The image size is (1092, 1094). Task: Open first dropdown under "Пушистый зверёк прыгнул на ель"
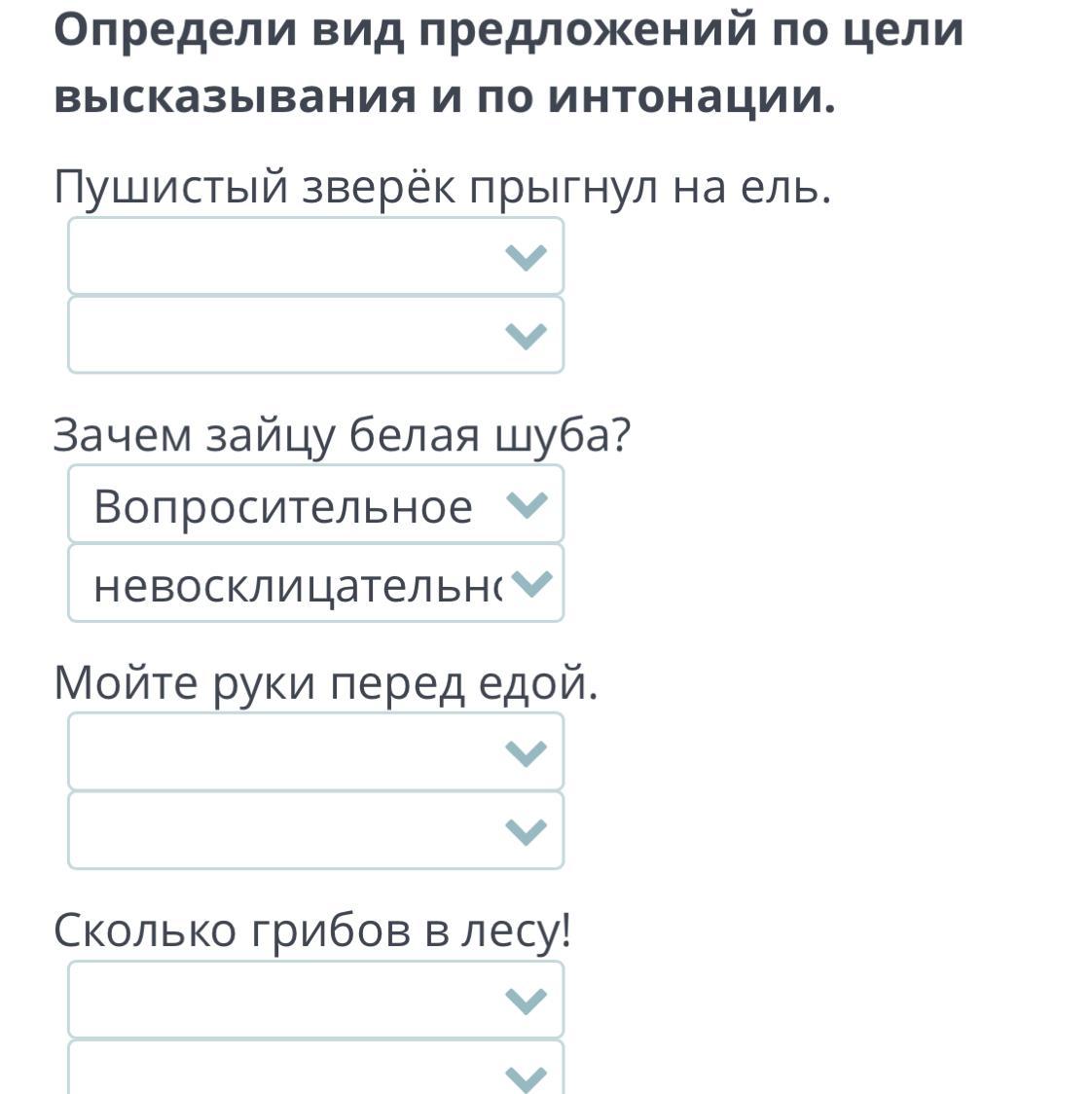(315, 256)
